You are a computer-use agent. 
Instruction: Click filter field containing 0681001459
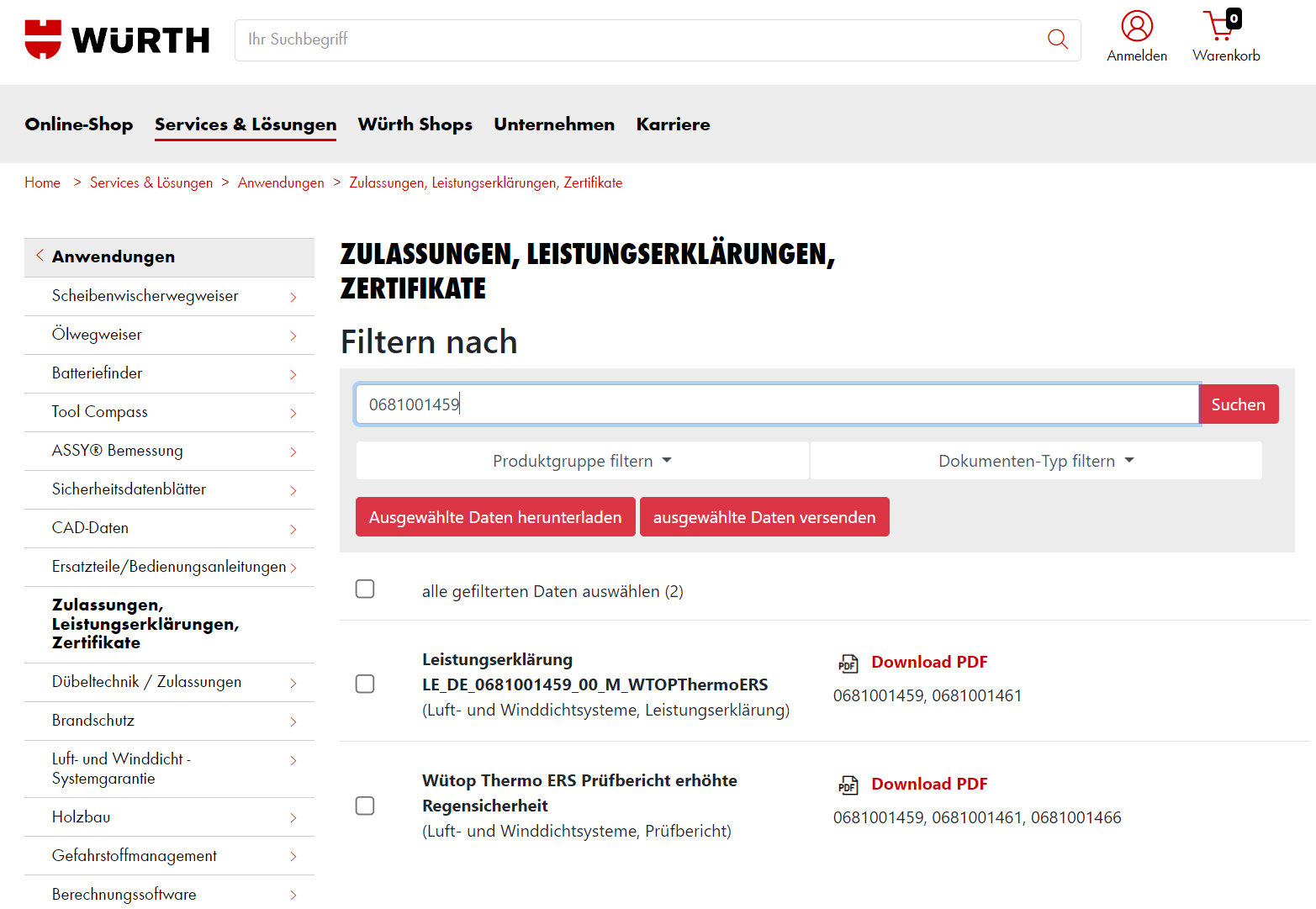click(777, 404)
